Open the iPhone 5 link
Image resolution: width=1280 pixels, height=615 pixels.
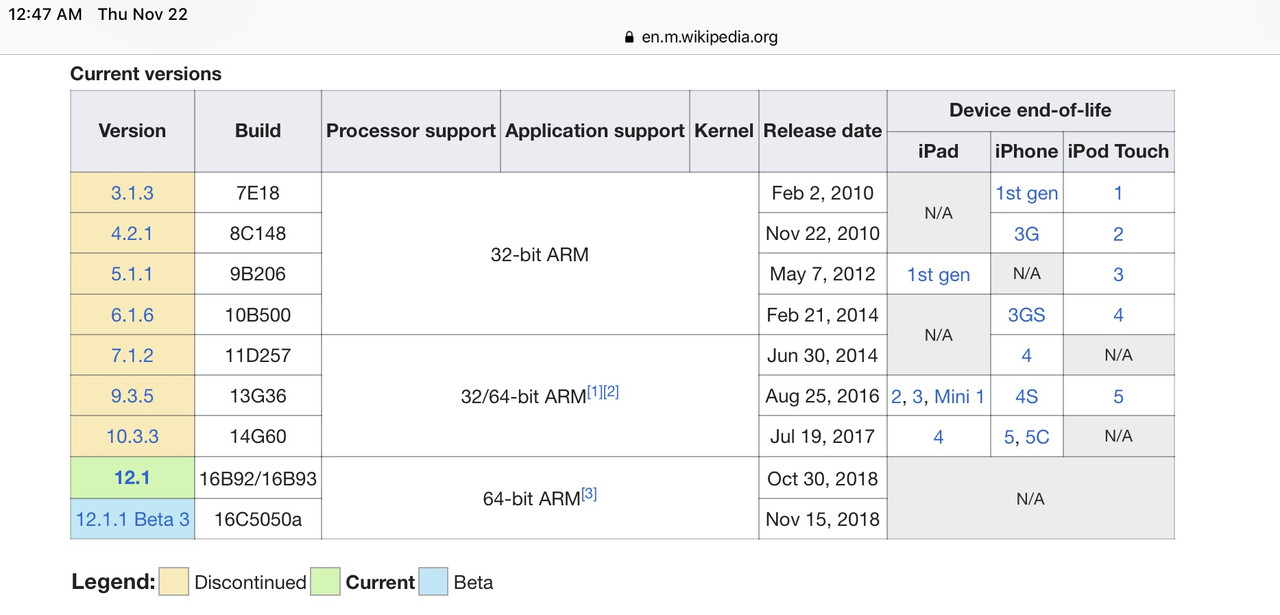[1009, 436]
